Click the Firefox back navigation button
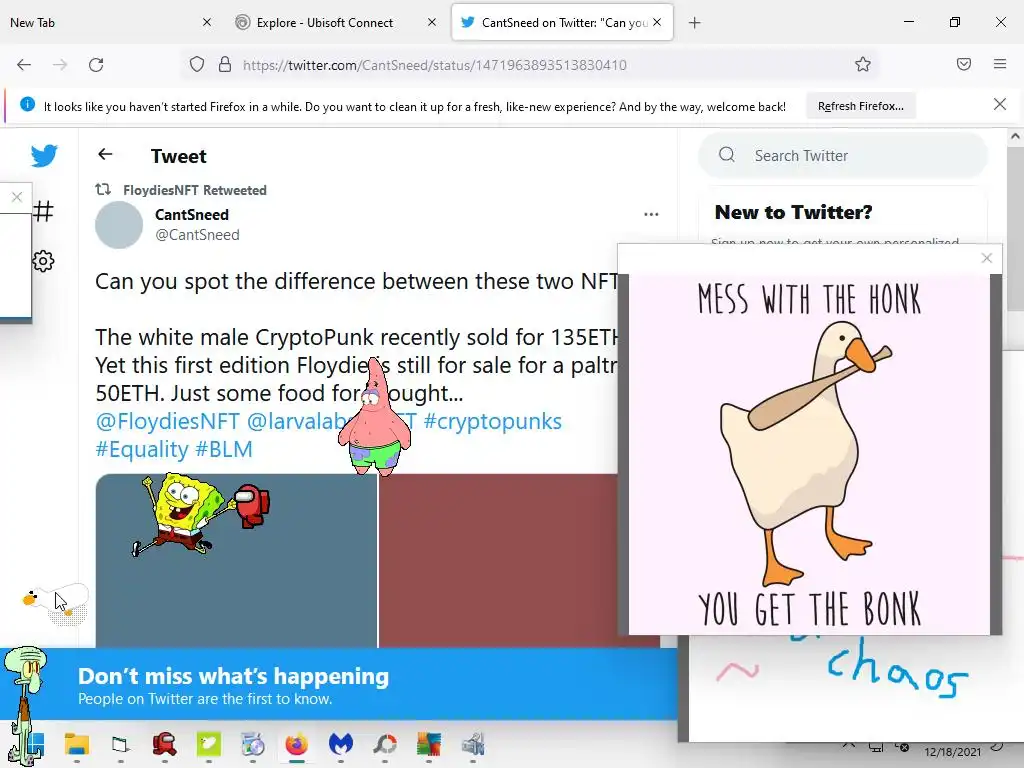 click(x=24, y=65)
